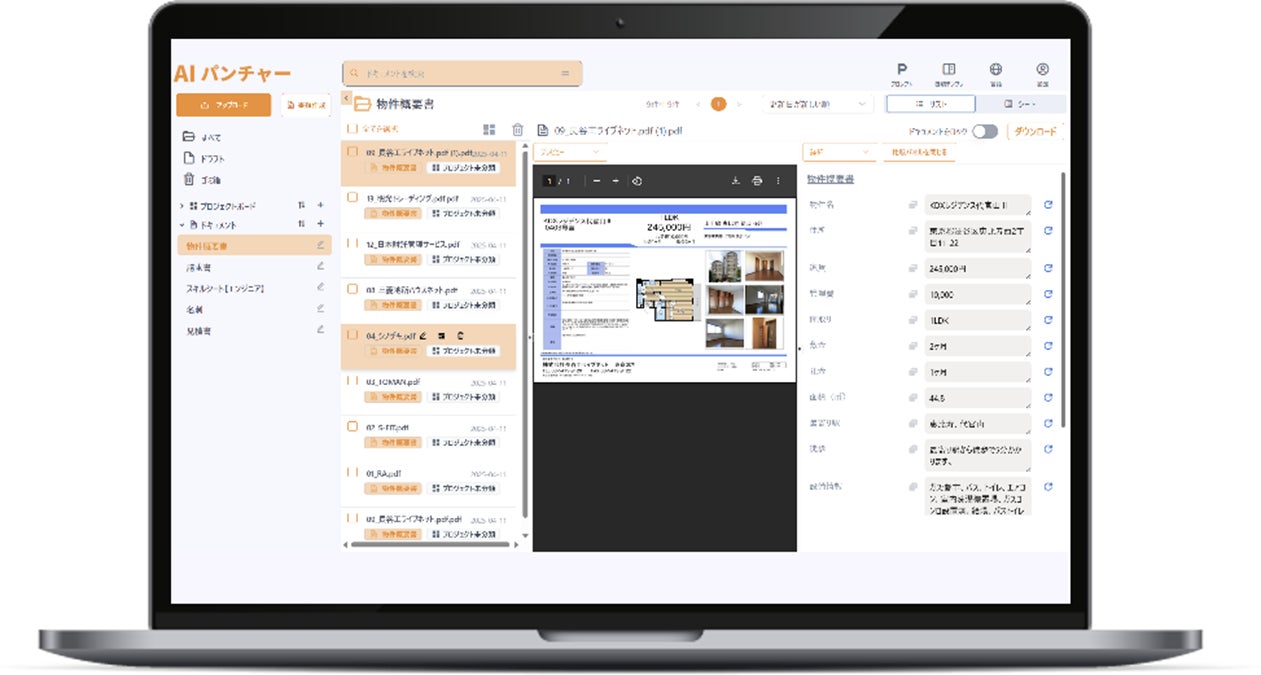This screenshot has height=675, width=1261.
Task: Open スキルシート【エンジニア】 category
Action: click(224, 288)
